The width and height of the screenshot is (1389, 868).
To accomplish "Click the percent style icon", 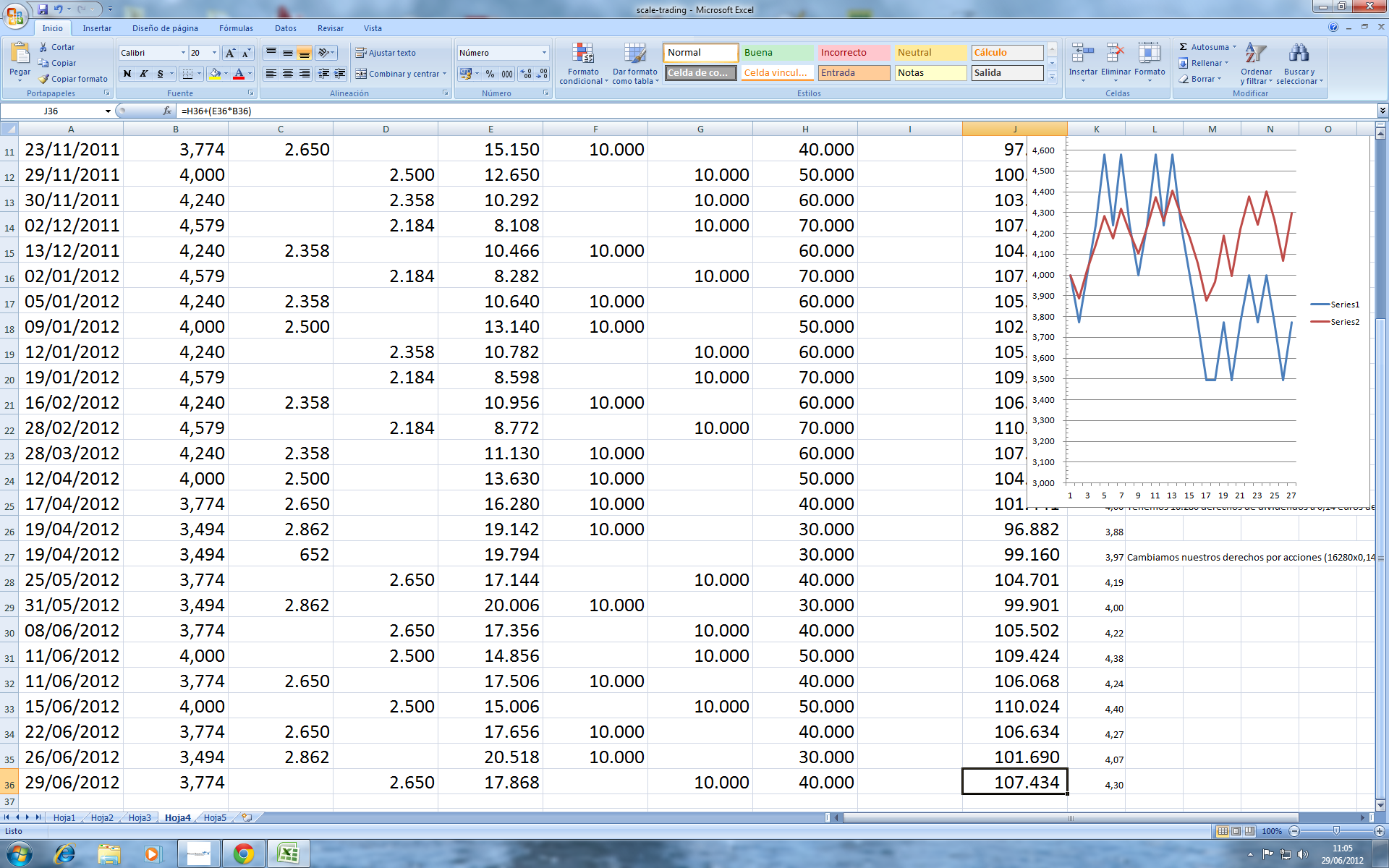I will pos(490,74).
